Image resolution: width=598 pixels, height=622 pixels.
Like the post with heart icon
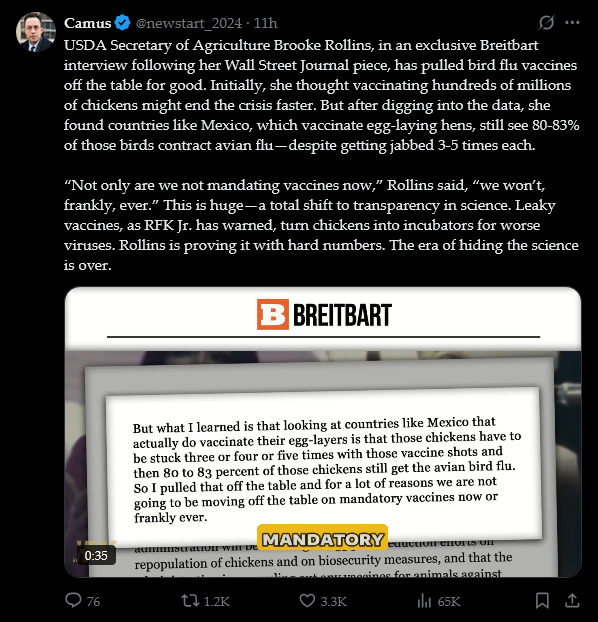307,601
